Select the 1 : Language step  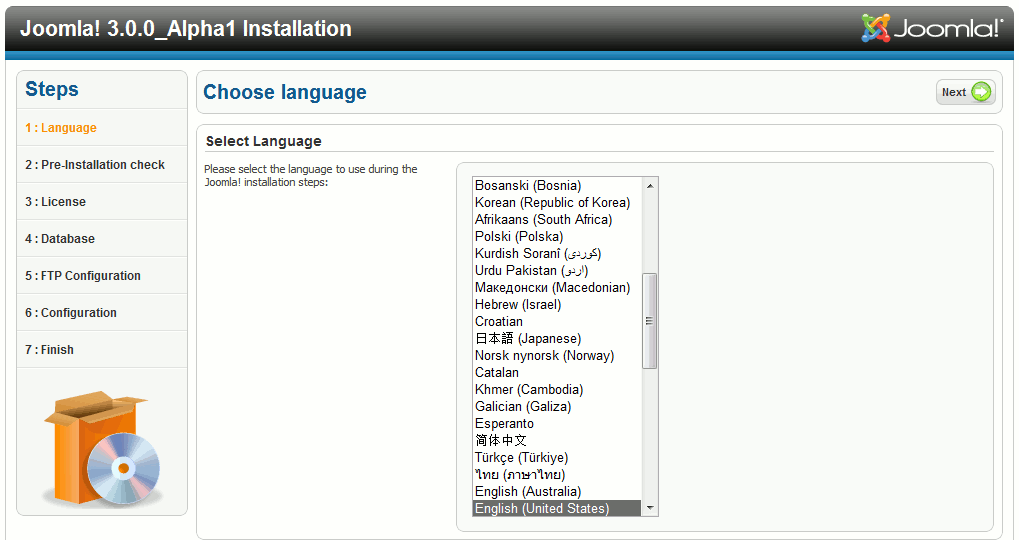pyautogui.click(x=61, y=128)
